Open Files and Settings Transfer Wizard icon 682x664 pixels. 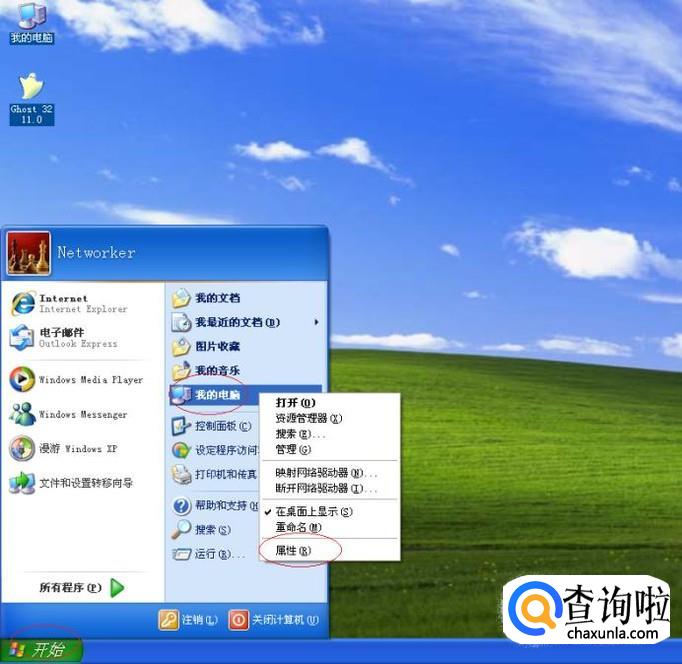pos(22,483)
